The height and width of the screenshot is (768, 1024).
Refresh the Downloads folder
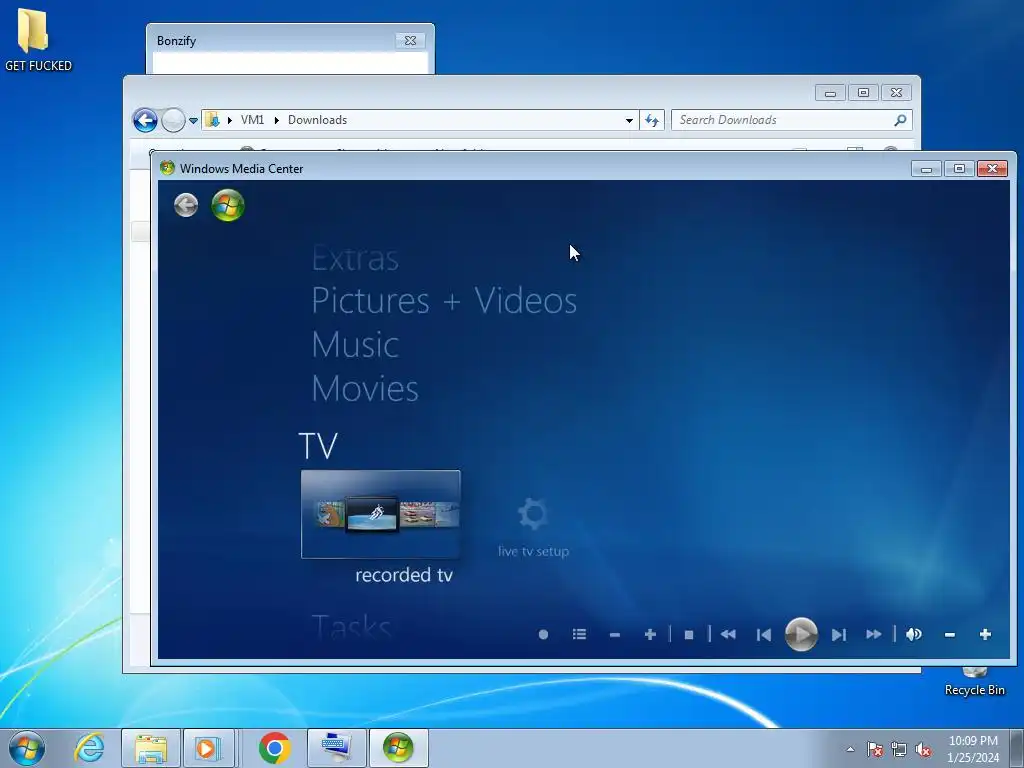[652, 120]
